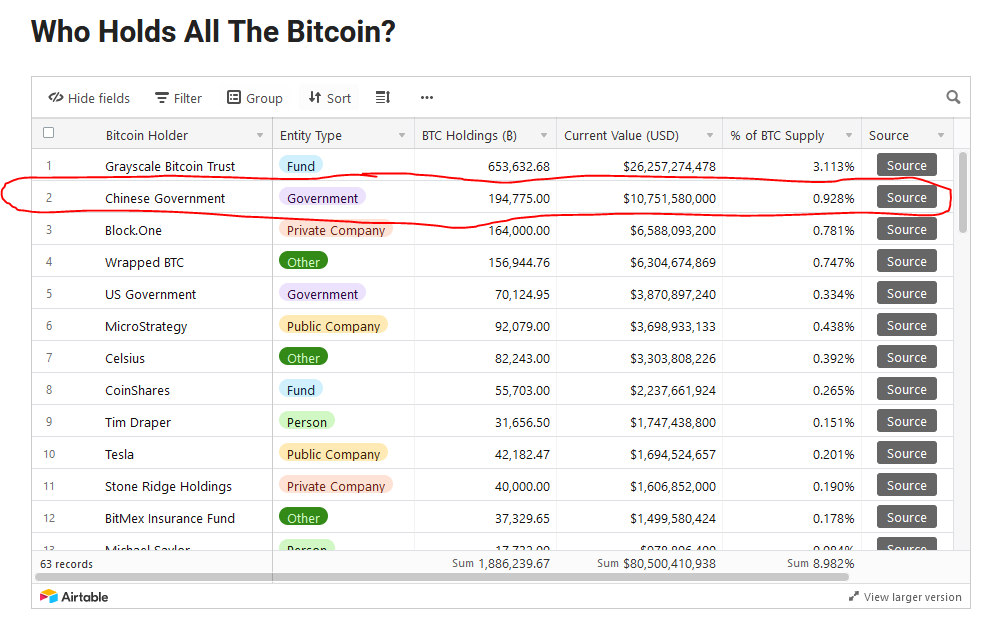Click the Airtable logo link
994x625 pixels.
click(74, 596)
